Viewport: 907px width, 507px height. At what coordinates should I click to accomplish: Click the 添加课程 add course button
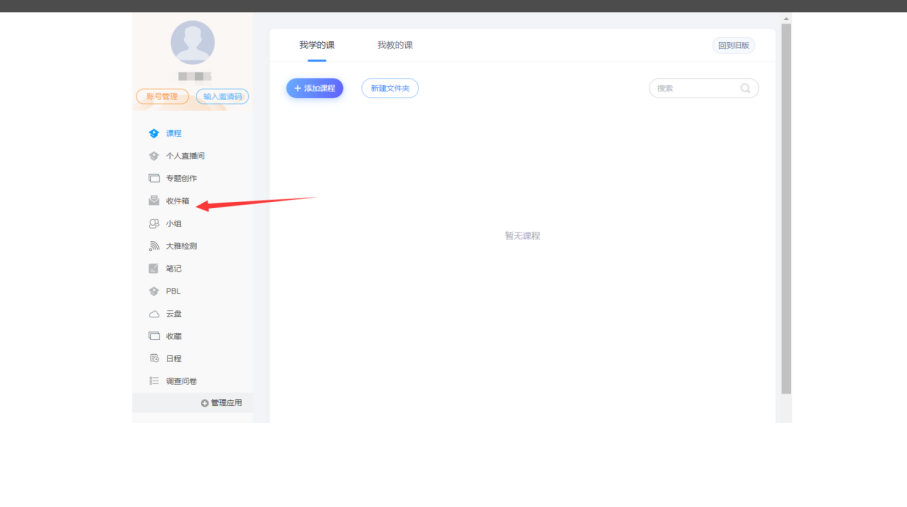point(315,88)
